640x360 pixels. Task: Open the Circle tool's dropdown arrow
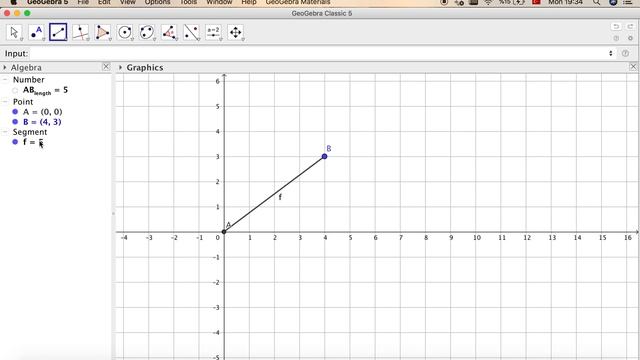132,40
